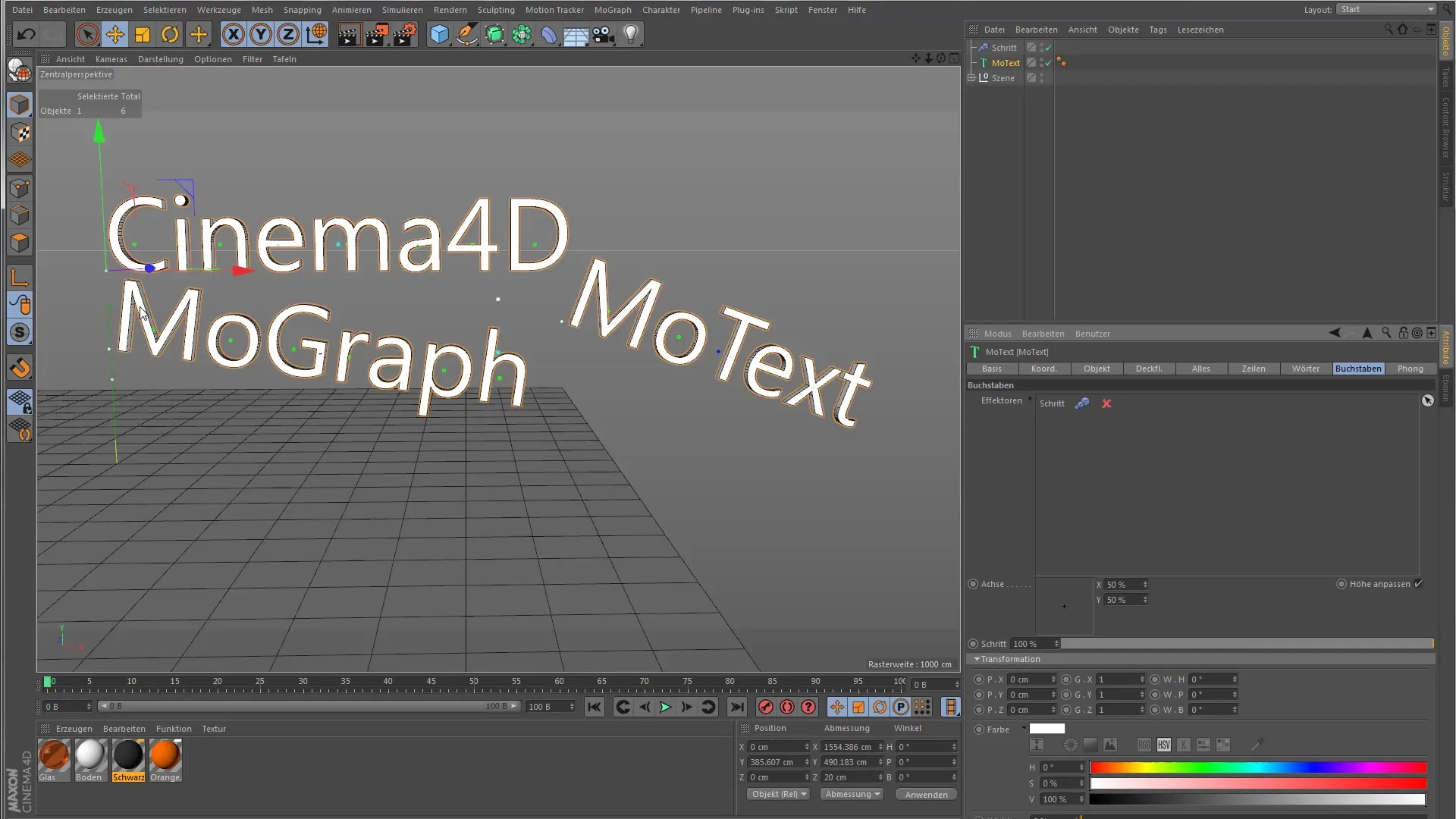The width and height of the screenshot is (1456, 819).
Task: Switch coordinate system world/object icon
Action: pyautogui.click(x=316, y=34)
